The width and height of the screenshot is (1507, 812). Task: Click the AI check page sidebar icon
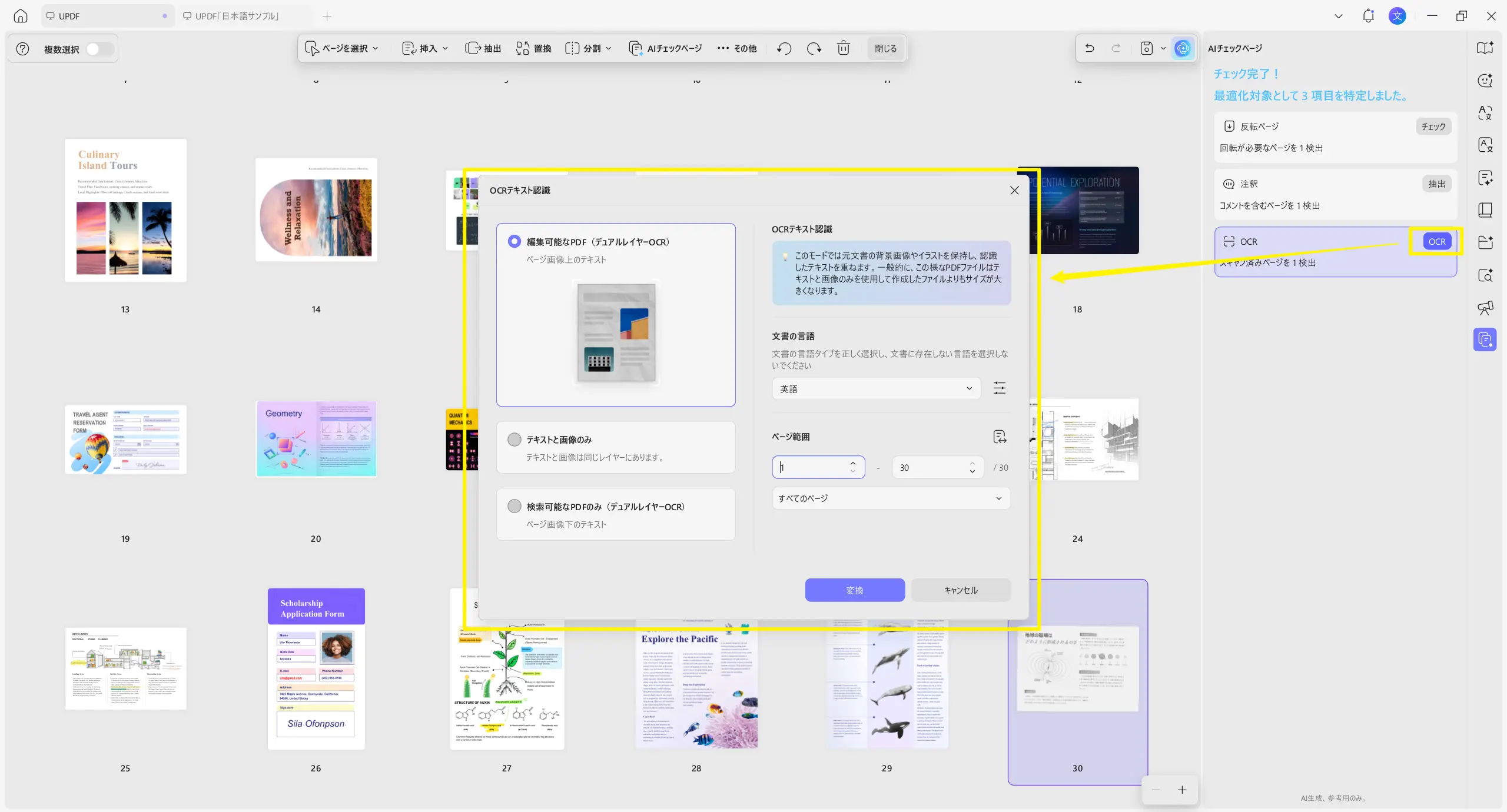pyautogui.click(x=1485, y=340)
